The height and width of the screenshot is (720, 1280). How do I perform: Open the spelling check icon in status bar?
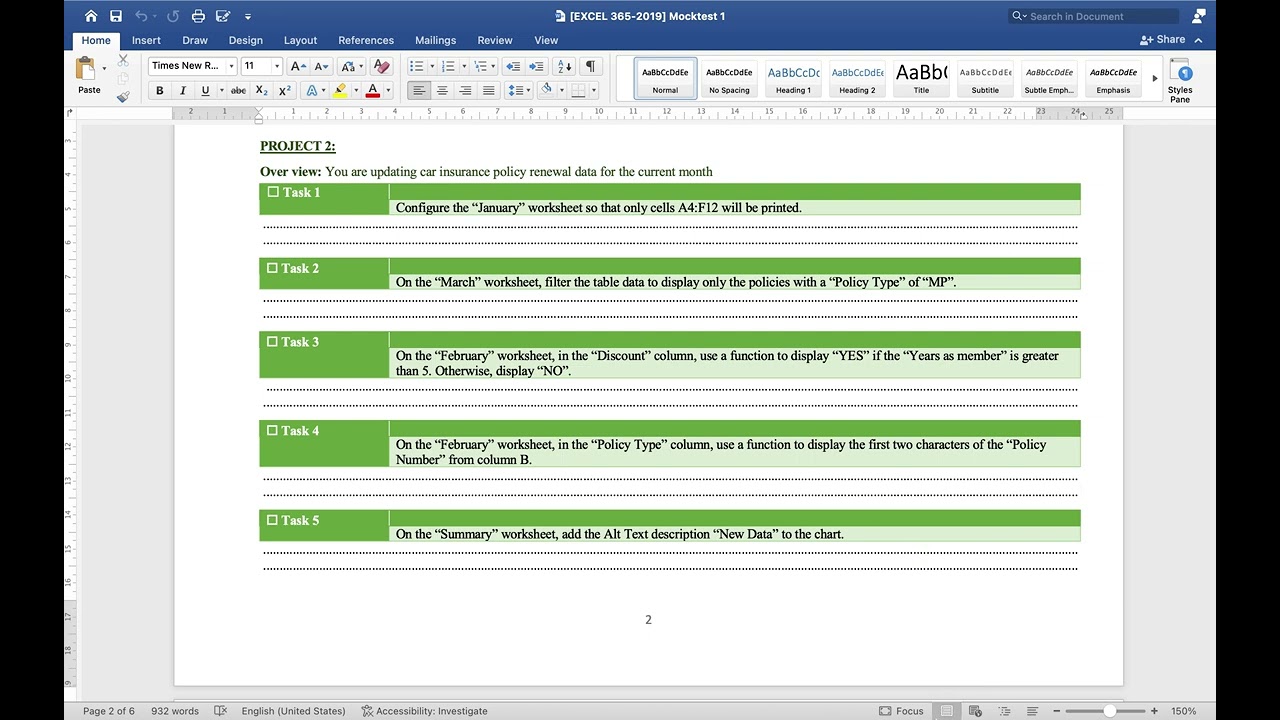click(220, 711)
